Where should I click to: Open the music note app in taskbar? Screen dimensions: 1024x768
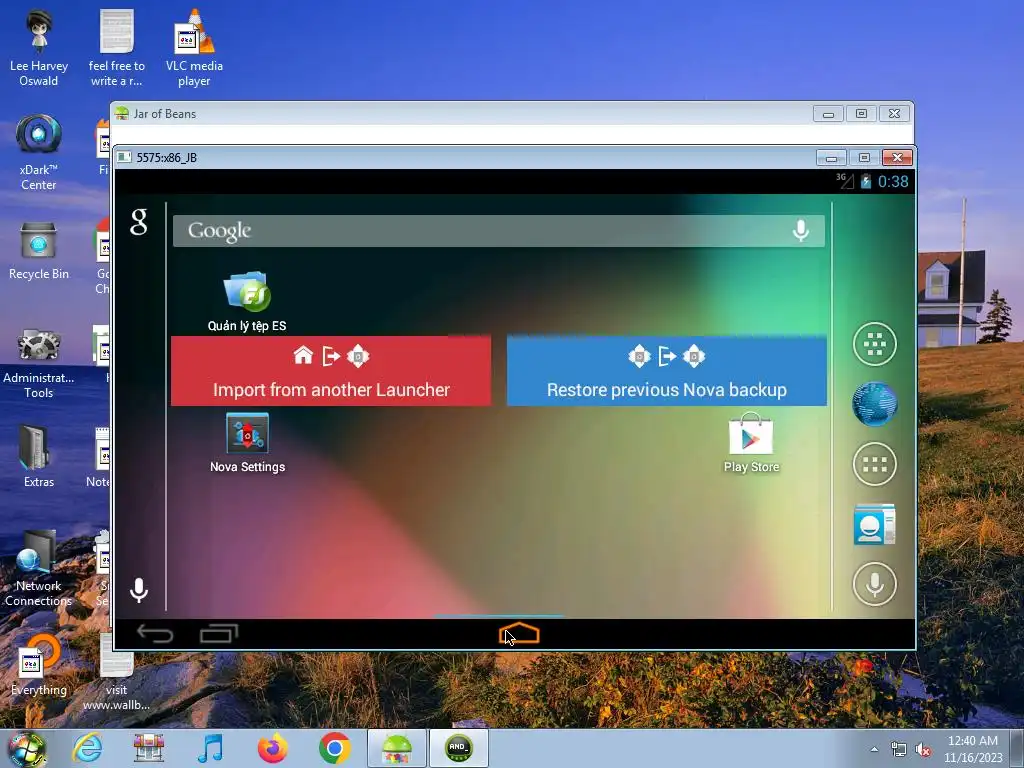click(210, 748)
